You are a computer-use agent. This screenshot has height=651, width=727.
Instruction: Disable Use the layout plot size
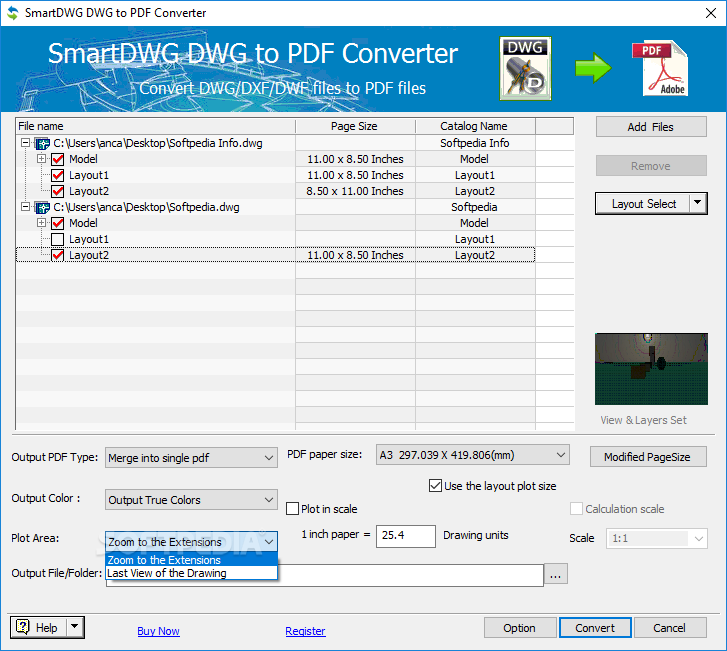point(435,486)
